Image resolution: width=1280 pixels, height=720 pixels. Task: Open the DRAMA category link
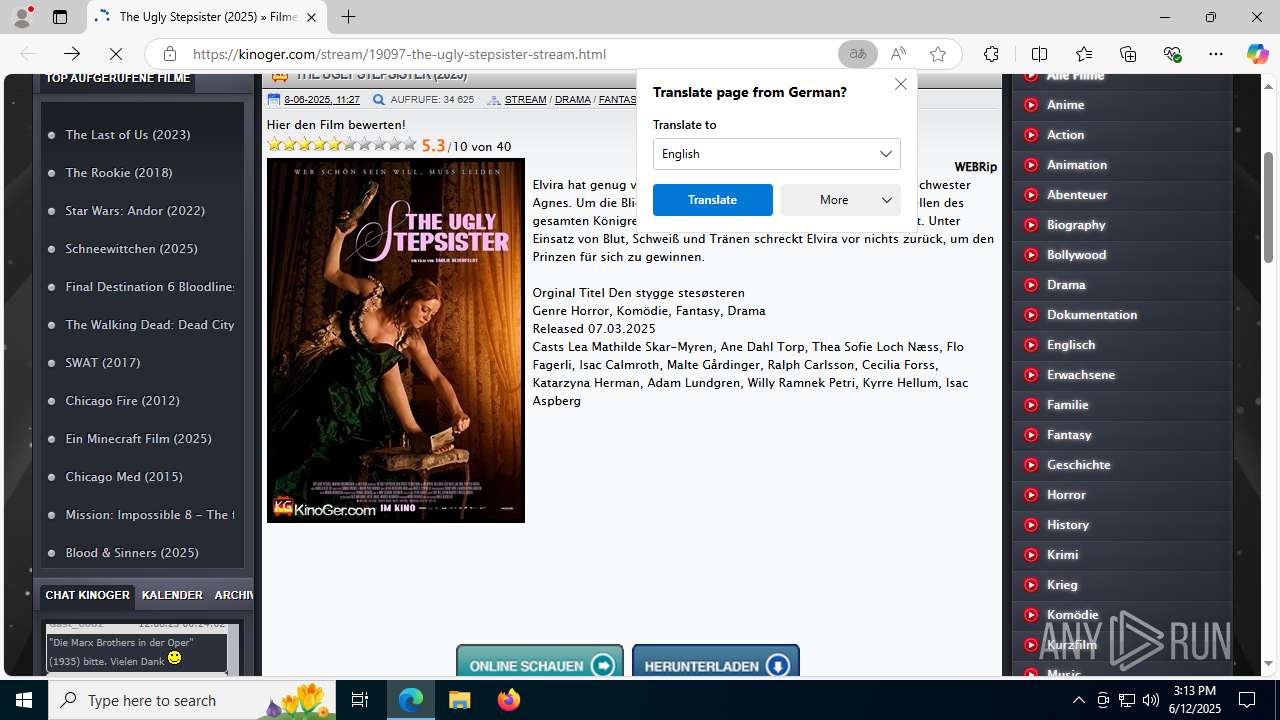[x=573, y=100]
